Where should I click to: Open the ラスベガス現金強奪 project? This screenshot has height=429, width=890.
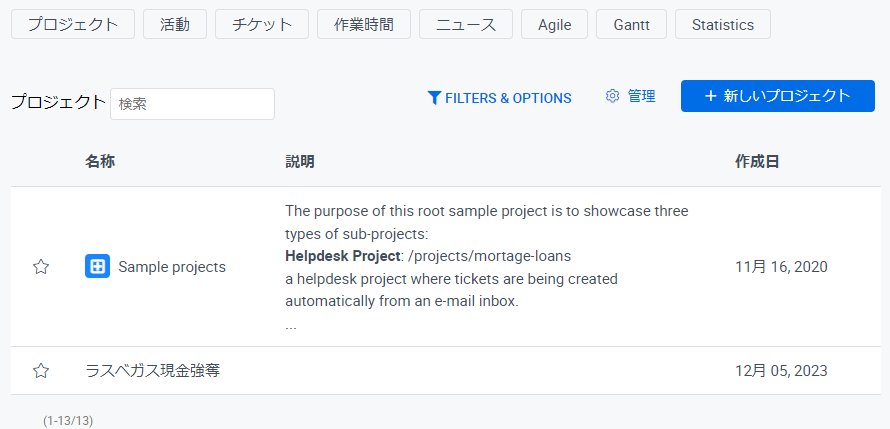click(x=153, y=371)
